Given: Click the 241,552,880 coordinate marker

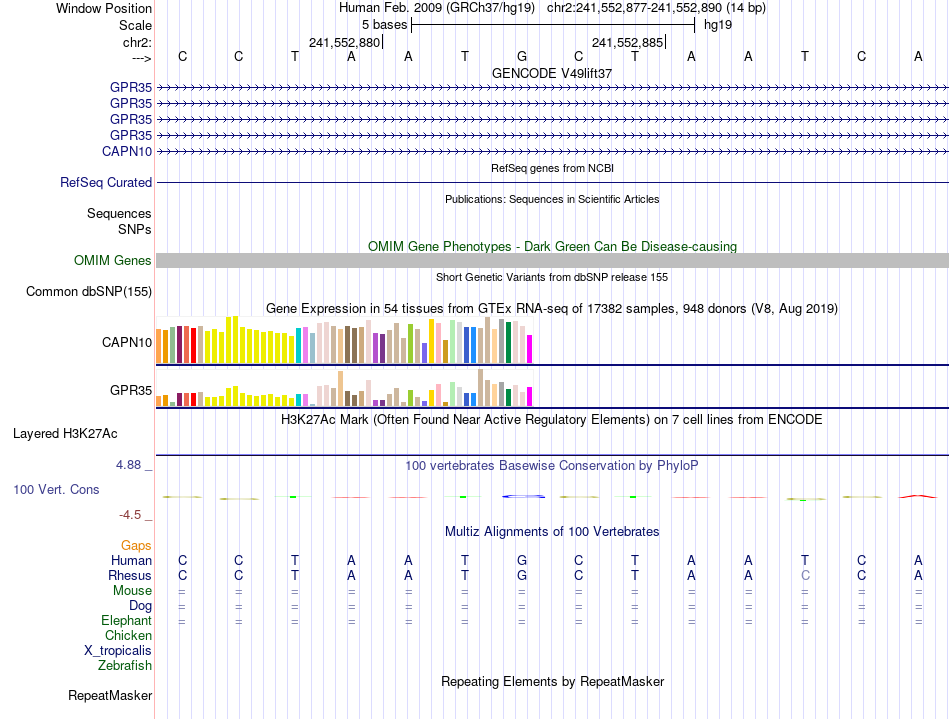Looking at the screenshot, I should [344, 42].
